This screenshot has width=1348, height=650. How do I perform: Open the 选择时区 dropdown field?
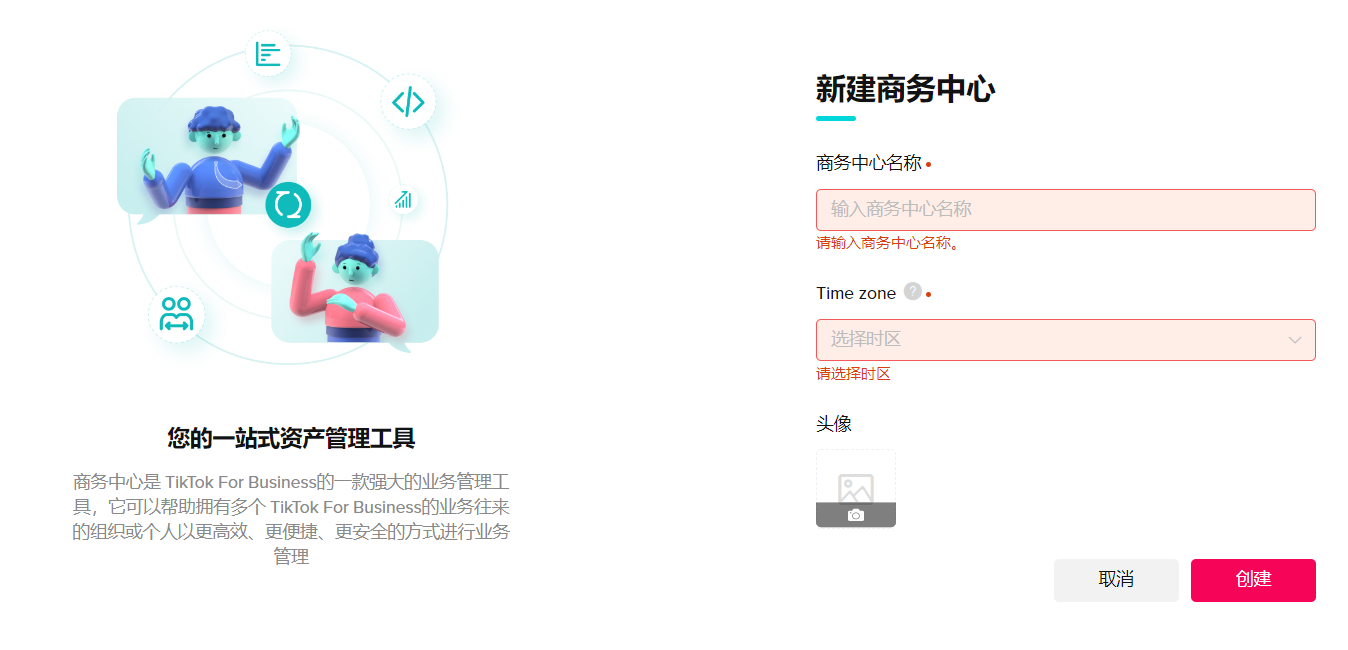coord(1065,340)
